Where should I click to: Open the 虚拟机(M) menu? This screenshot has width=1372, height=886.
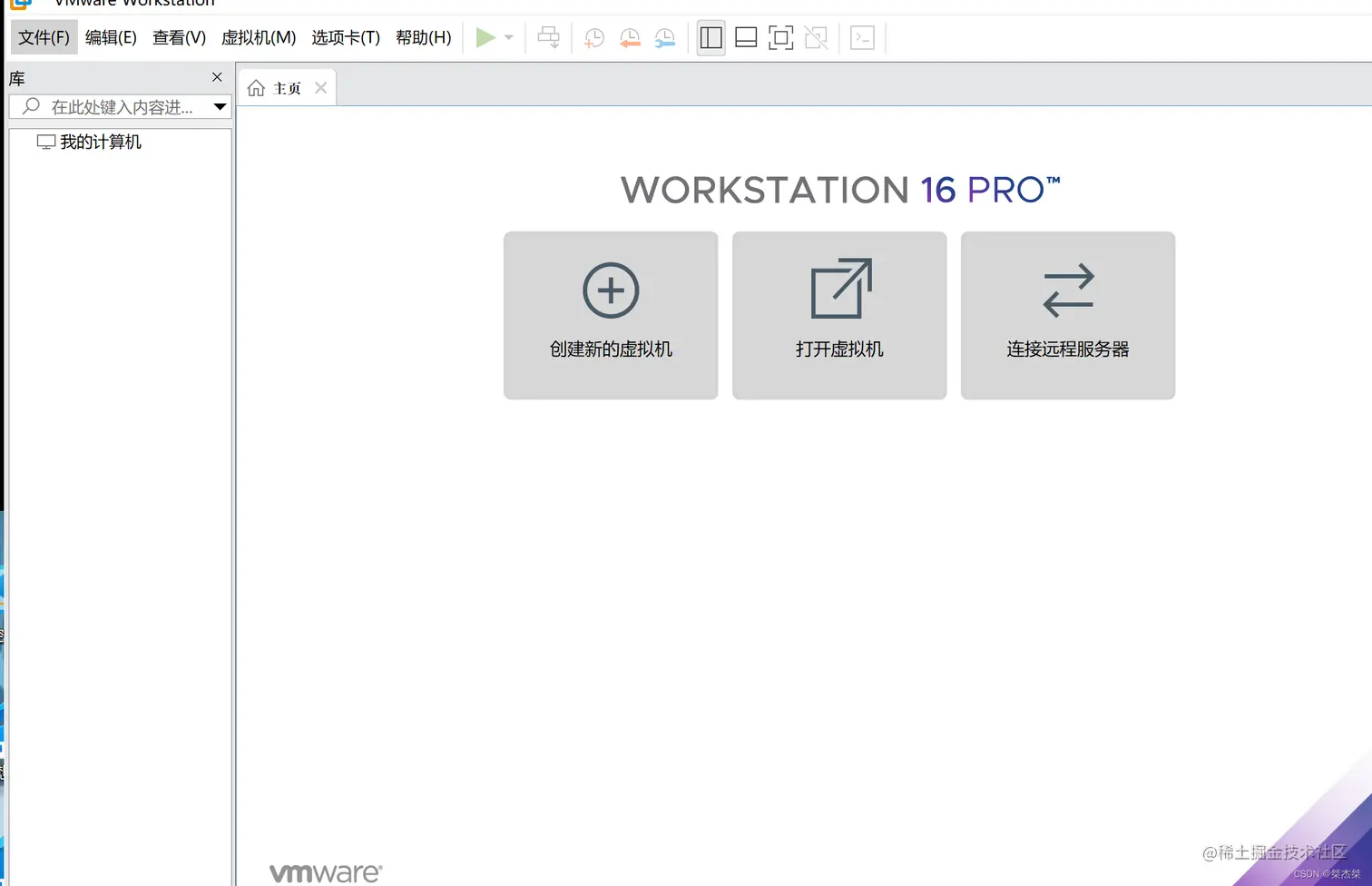click(259, 37)
